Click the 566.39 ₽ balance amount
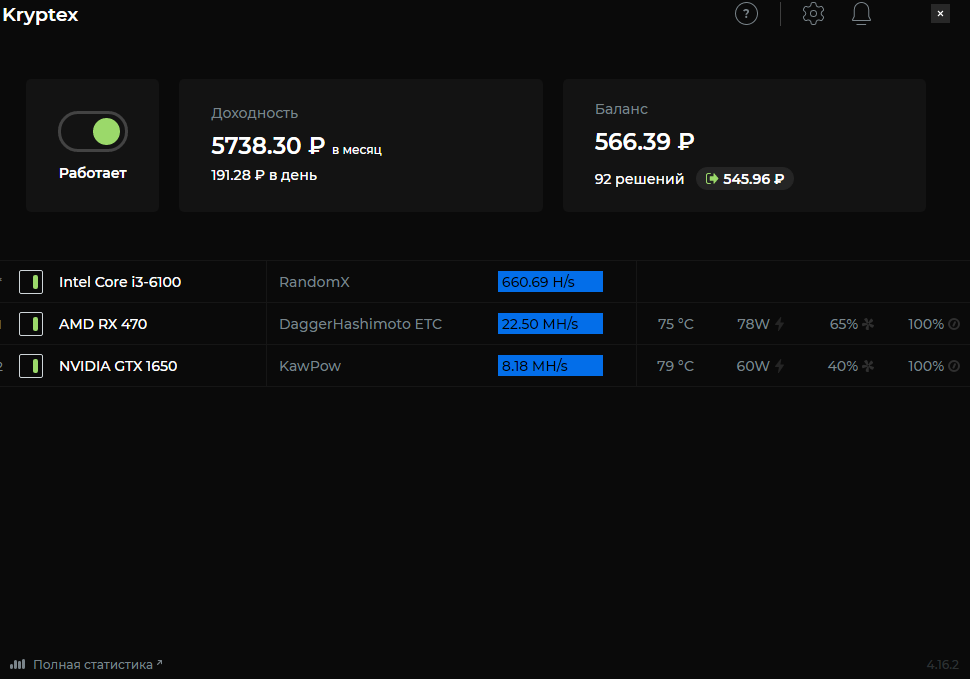The width and height of the screenshot is (970, 679). pos(645,142)
